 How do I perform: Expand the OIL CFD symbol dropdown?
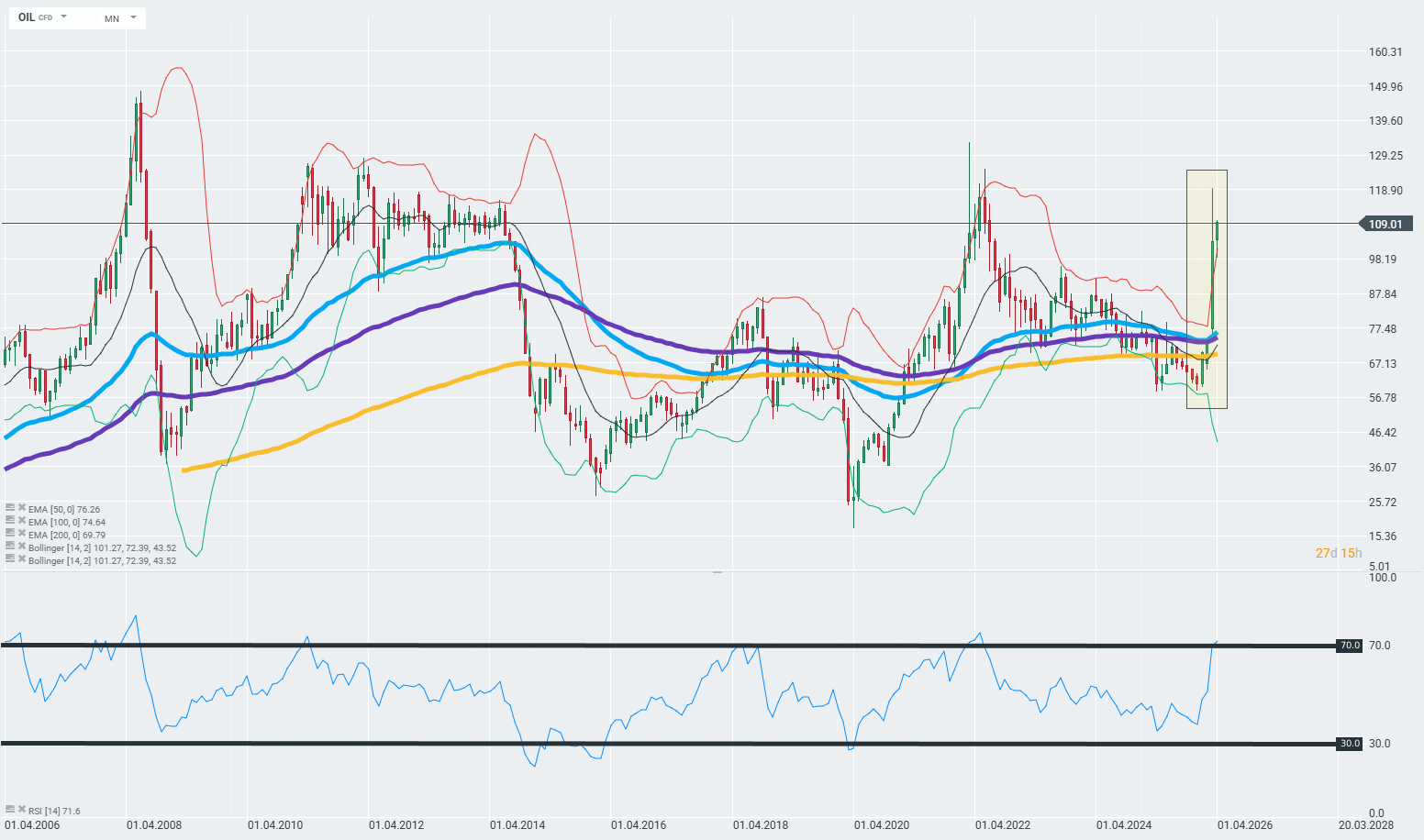[x=63, y=17]
